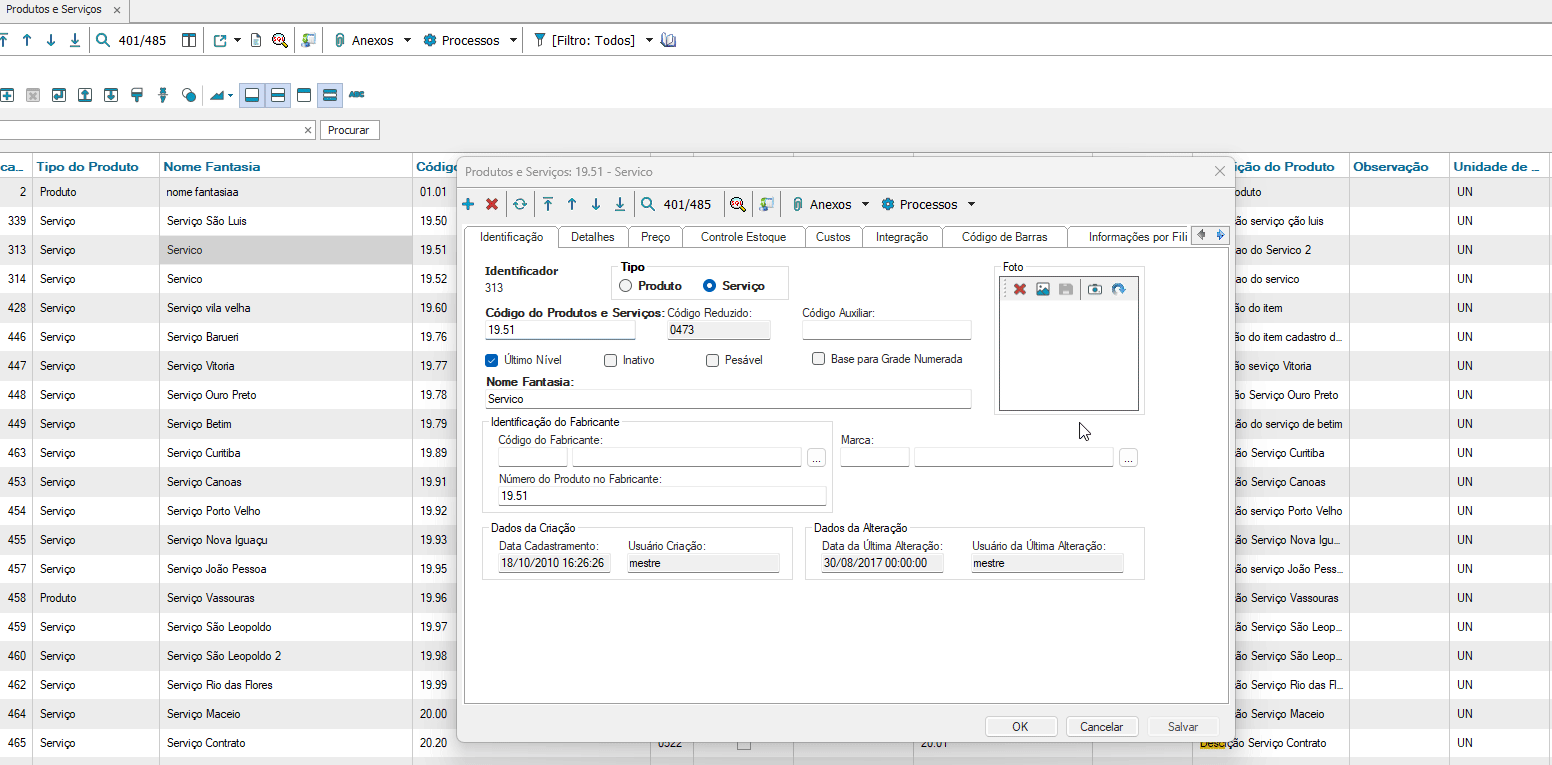
Task: Open record search magnifier in the dialog
Action: click(648, 204)
